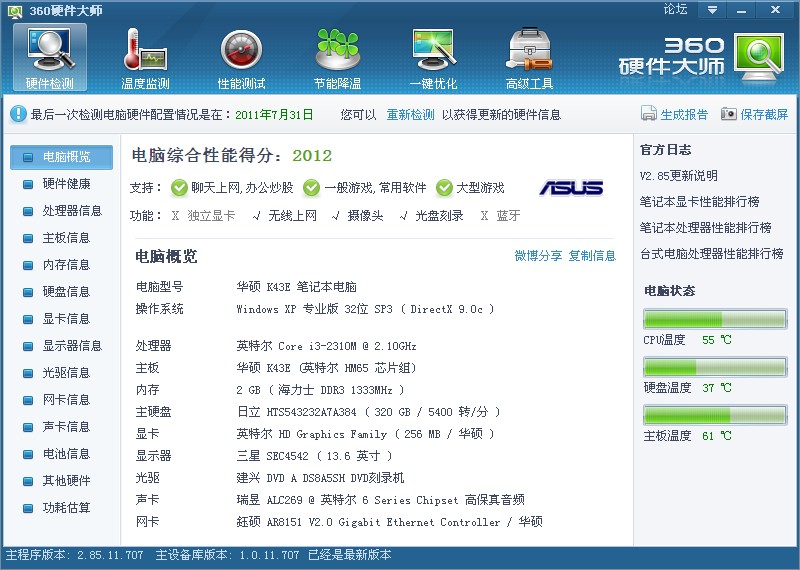Open 高级工具 toolbox icon
The width and height of the screenshot is (800, 570).
(x=529, y=49)
